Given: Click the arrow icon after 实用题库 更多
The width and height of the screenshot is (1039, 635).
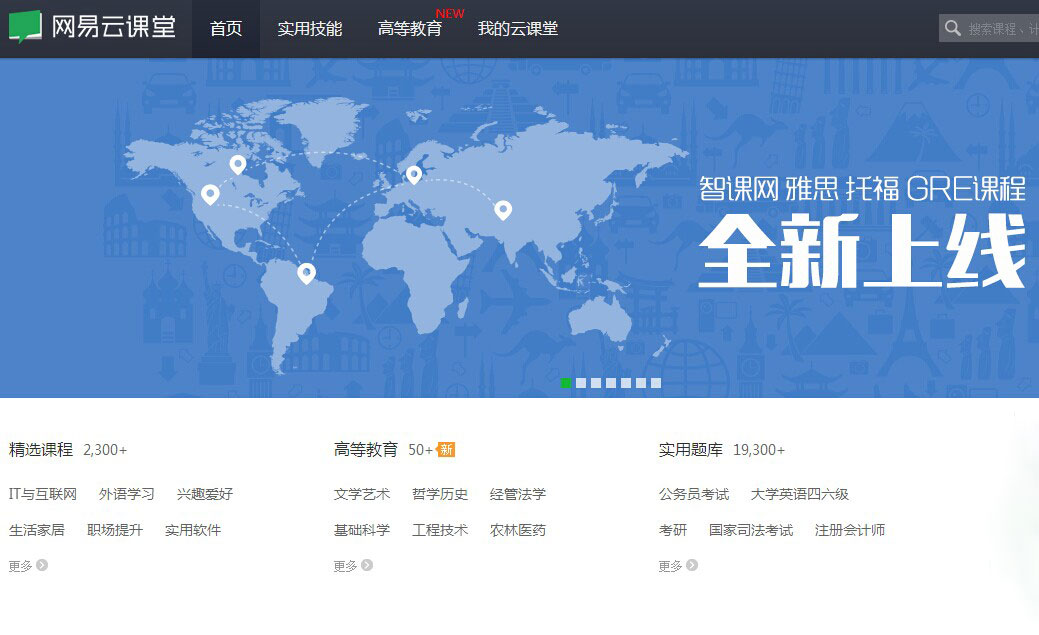Looking at the screenshot, I should pos(693,565).
